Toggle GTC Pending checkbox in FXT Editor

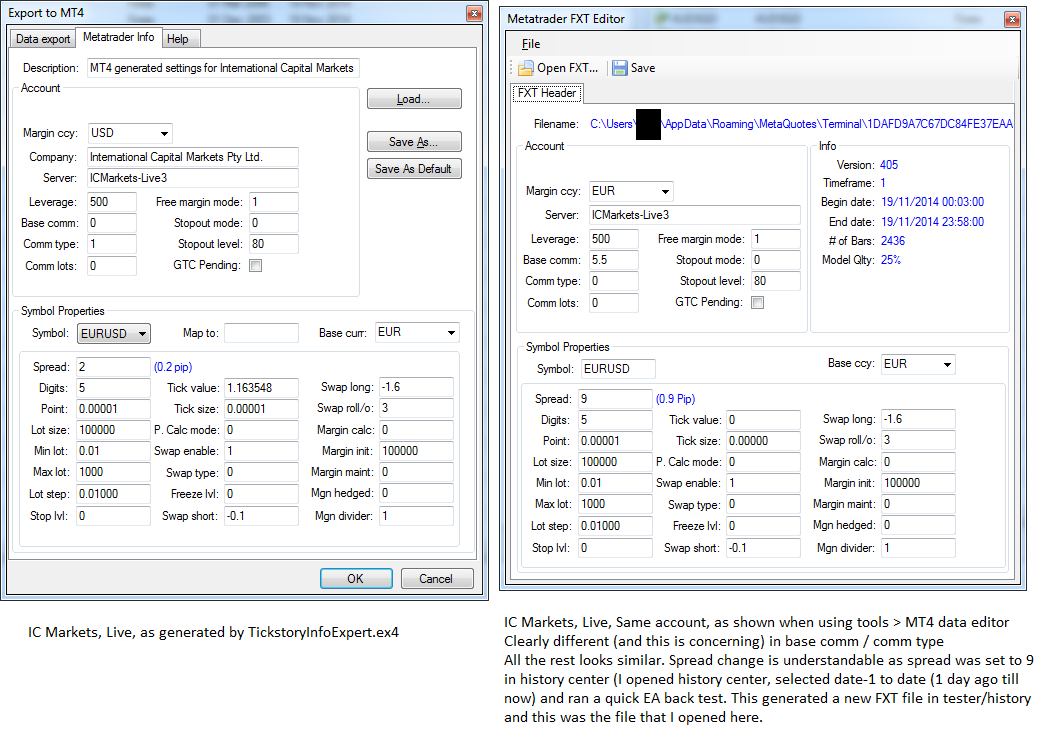[x=758, y=303]
